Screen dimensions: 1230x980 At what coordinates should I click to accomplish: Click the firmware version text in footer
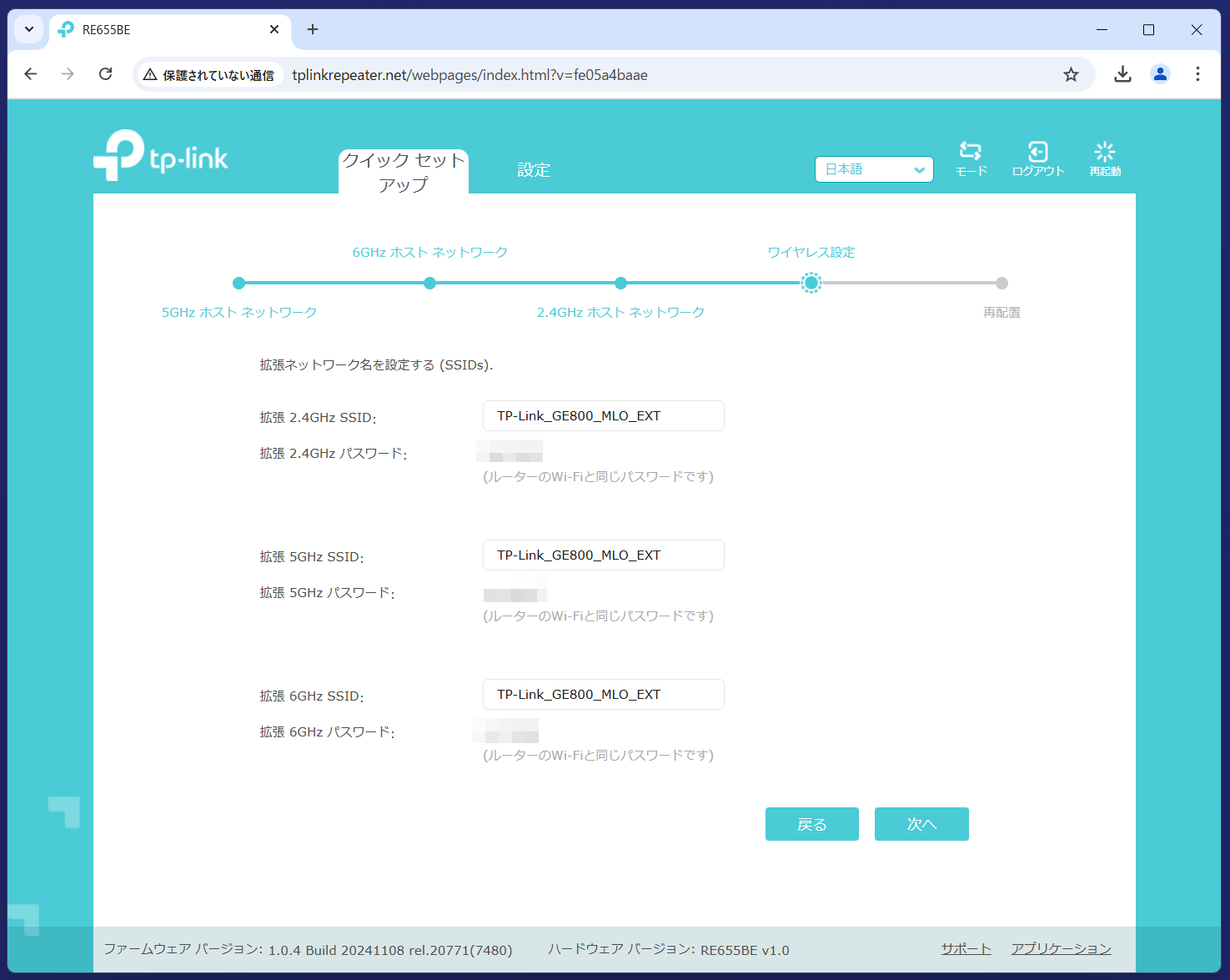tap(308, 950)
